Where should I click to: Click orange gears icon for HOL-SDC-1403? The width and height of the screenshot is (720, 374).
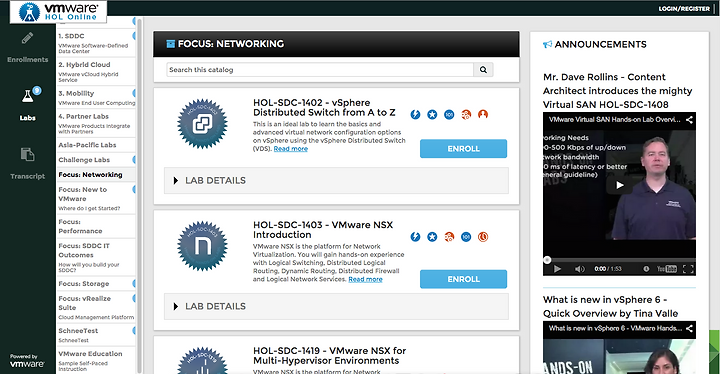tap(449, 237)
